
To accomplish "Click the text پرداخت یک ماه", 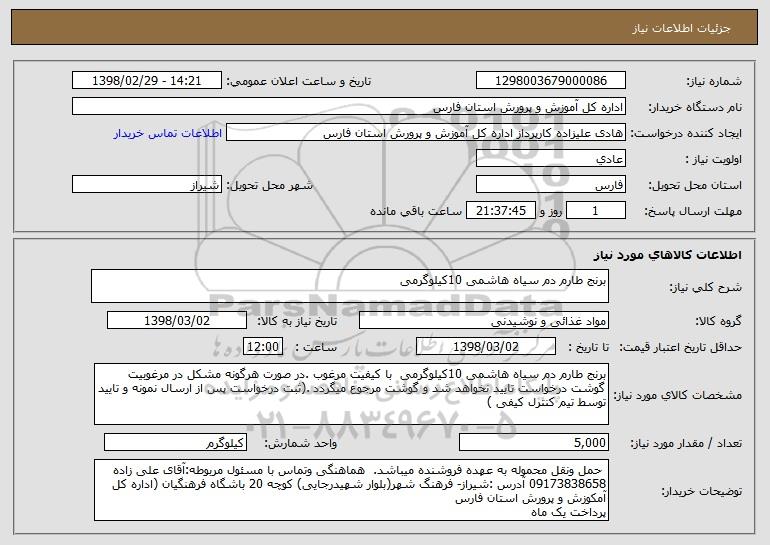I will coord(569,512).
